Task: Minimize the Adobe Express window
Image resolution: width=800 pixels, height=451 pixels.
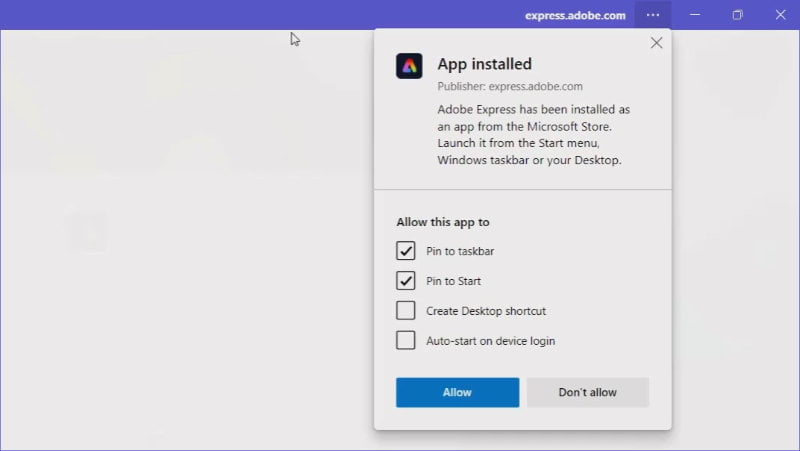Action: (695, 15)
